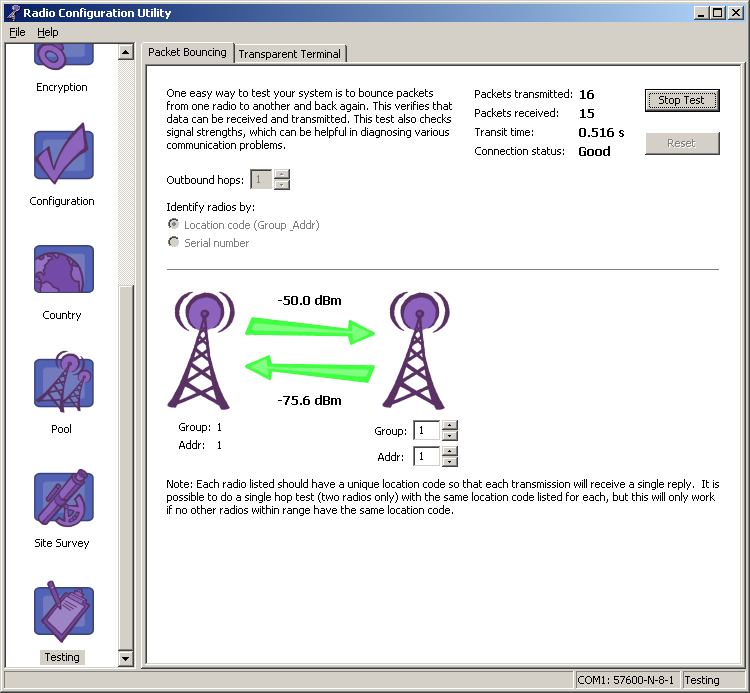This screenshot has height=693, width=750.
Task: Open the File menu
Action: [17, 32]
